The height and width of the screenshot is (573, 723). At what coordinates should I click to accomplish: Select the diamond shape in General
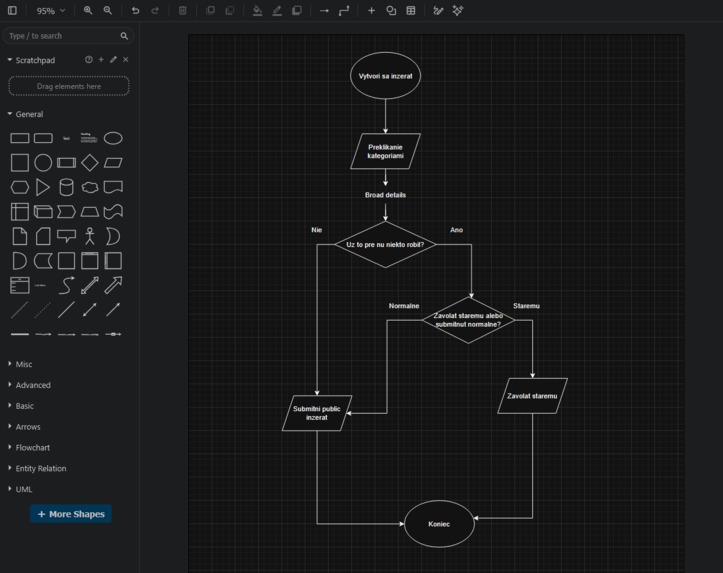click(x=89, y=162)
